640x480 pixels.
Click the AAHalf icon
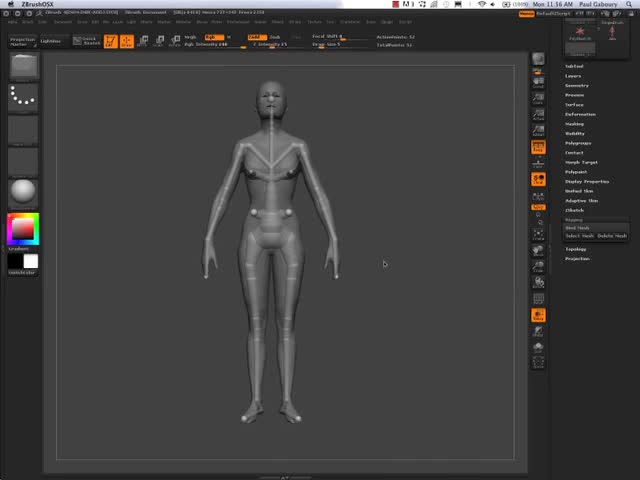click(538, 131)
